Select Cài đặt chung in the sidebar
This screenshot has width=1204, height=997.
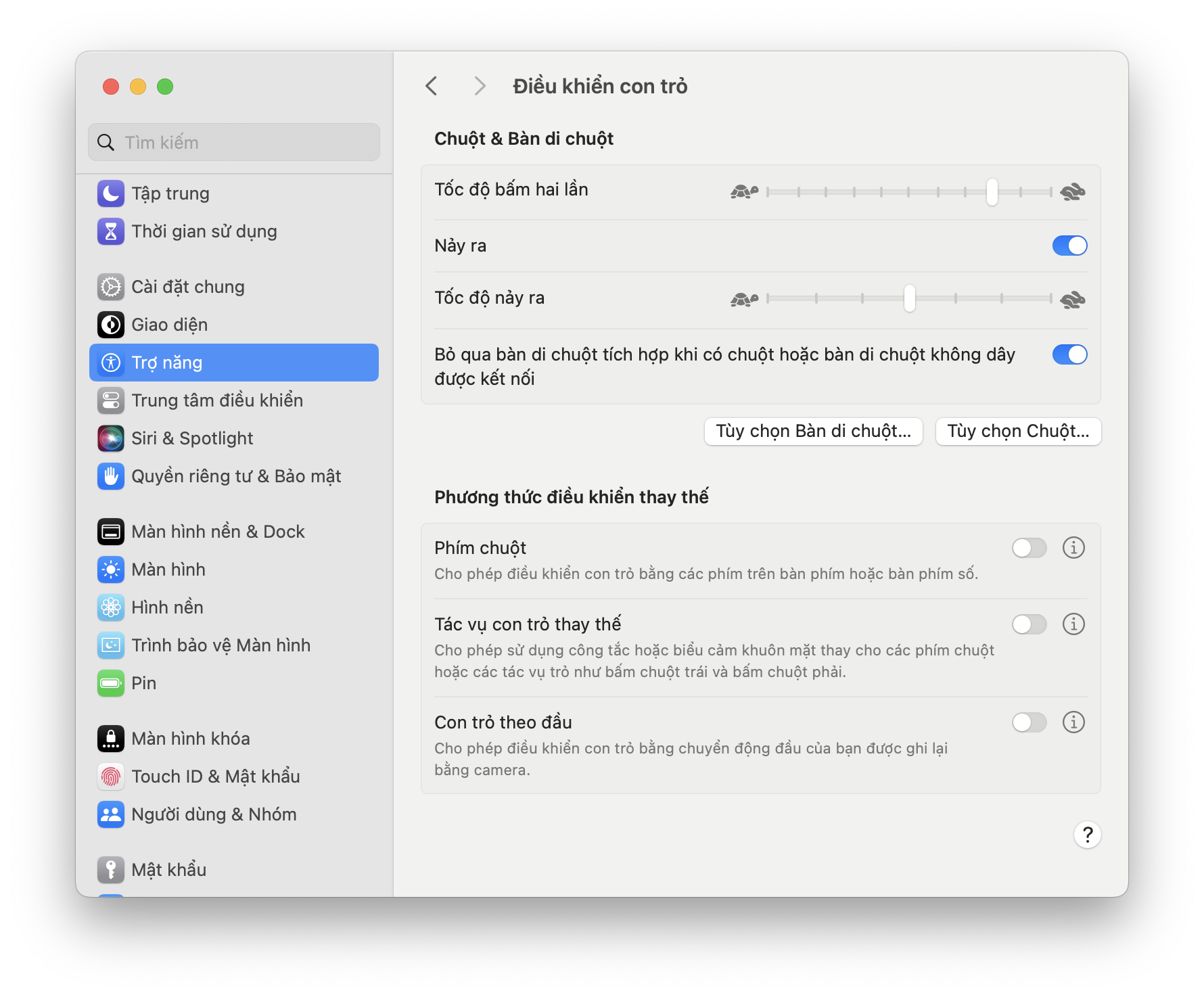pyautogui.click(x=234, y=287)
